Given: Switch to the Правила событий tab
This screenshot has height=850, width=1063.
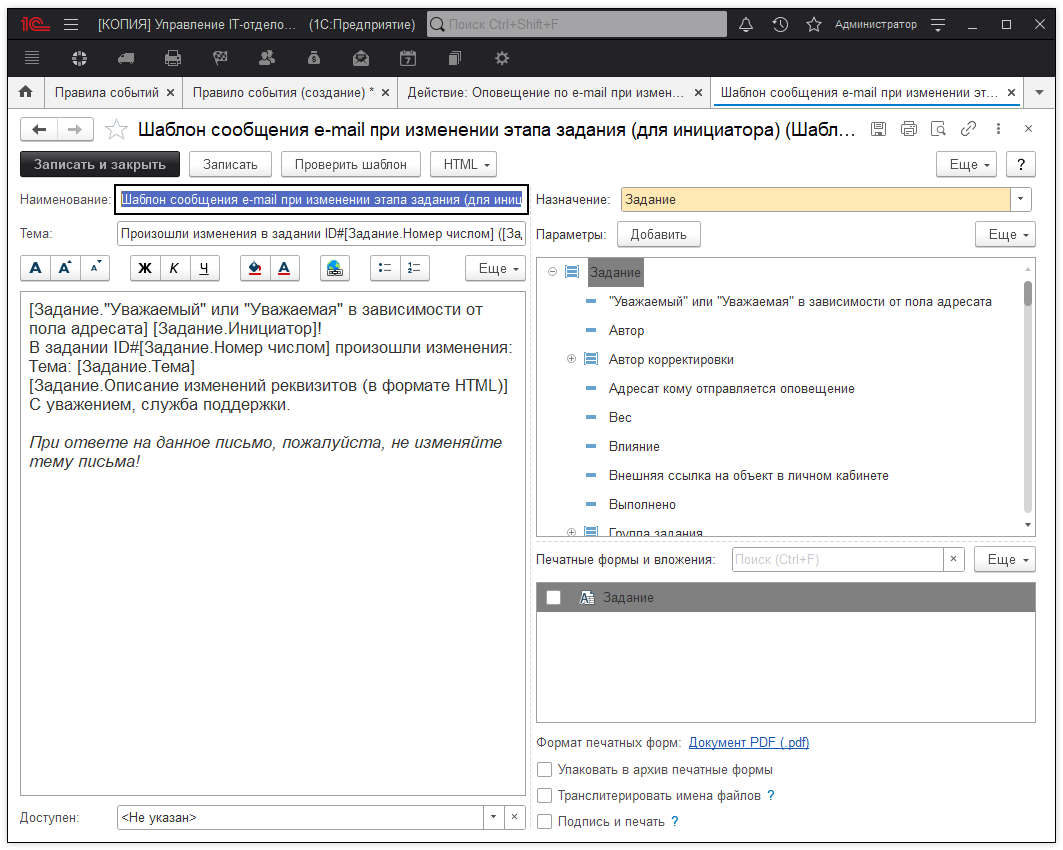Looking at the screenshot, I should pyautogui.click(x=109, y=90).
